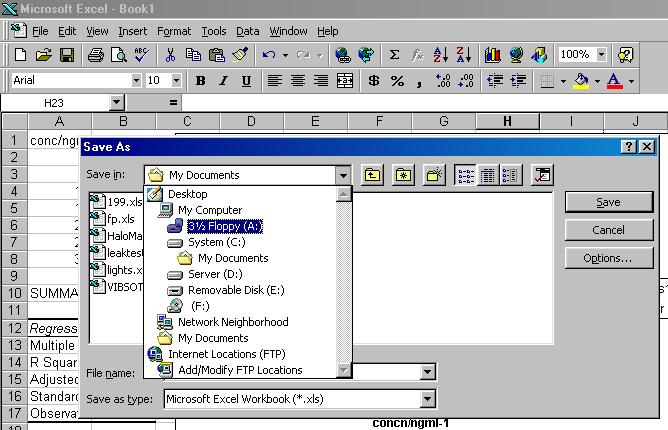Screen dimensions: 668x430
Task: Collapse the Save in dropdown arrow
Action: tap(343, 175)
